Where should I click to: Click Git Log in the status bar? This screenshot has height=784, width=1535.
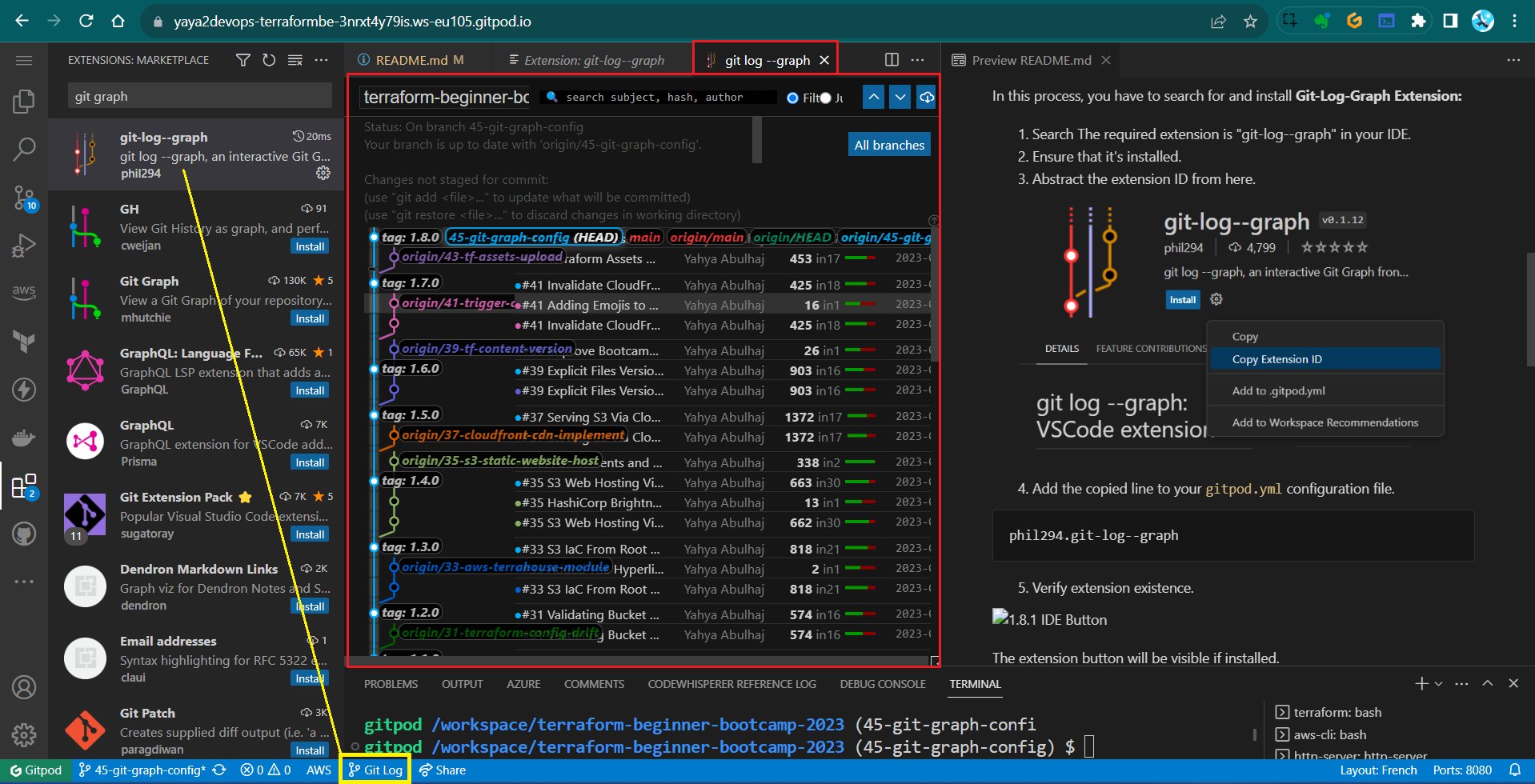(375, 770)
